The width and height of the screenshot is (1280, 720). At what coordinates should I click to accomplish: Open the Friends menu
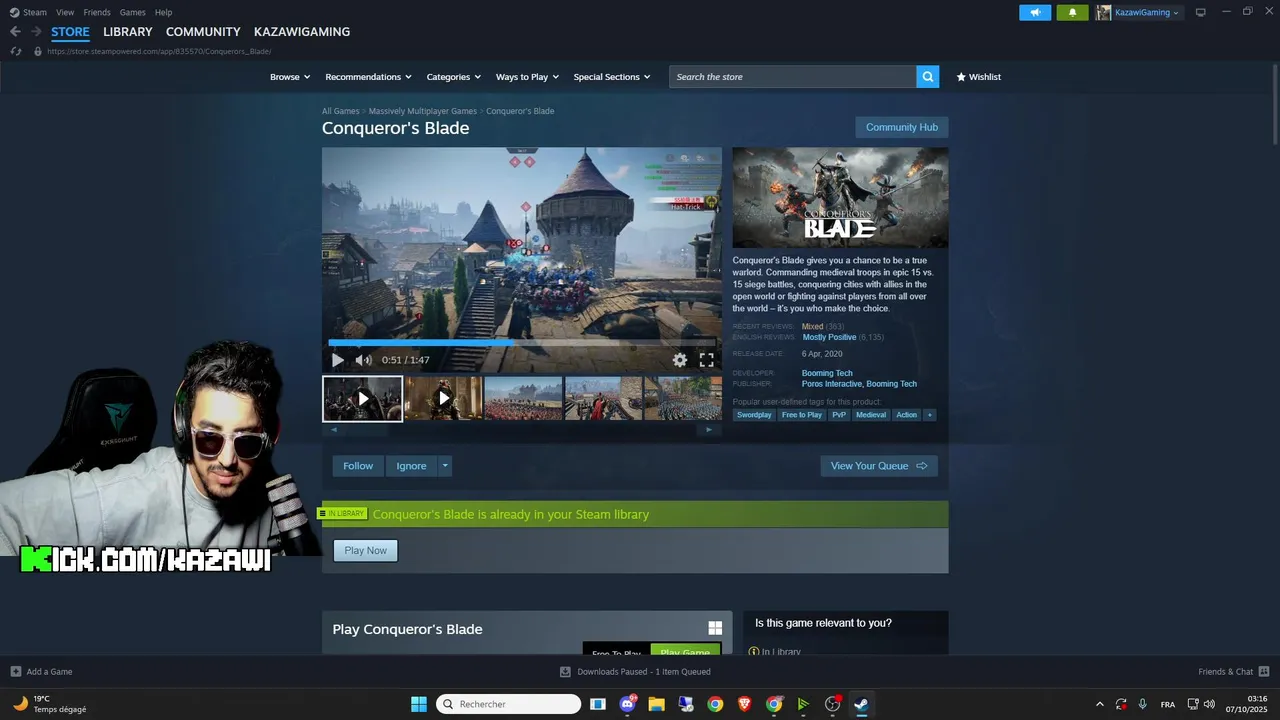(x=97, y=12)
